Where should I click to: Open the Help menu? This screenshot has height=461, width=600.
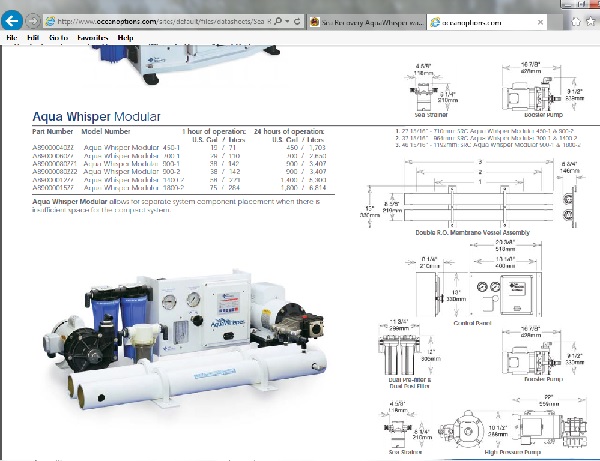tap(126, 37)
